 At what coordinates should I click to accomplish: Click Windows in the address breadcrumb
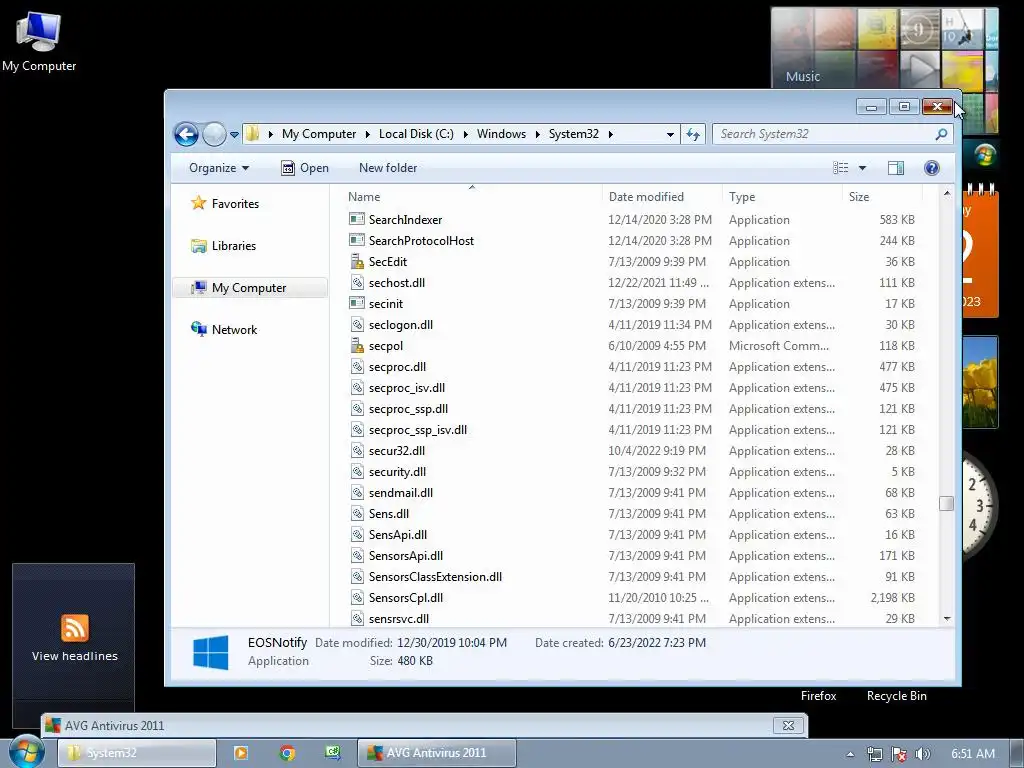click(x=501, y=134)
